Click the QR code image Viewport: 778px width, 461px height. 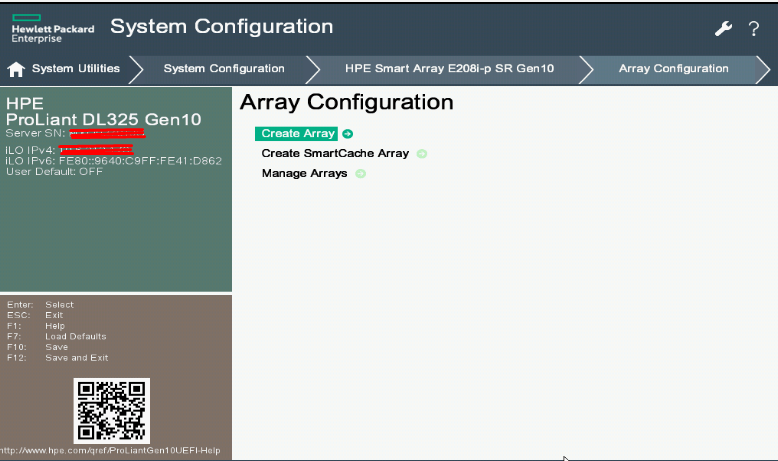[111, 411]
